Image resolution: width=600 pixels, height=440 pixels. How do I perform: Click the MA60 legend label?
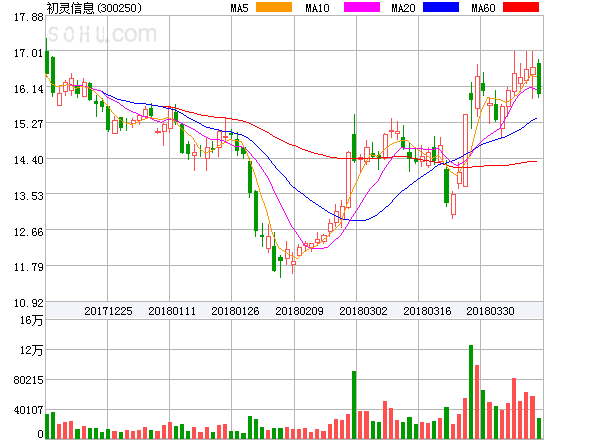(x=483, y=8)
